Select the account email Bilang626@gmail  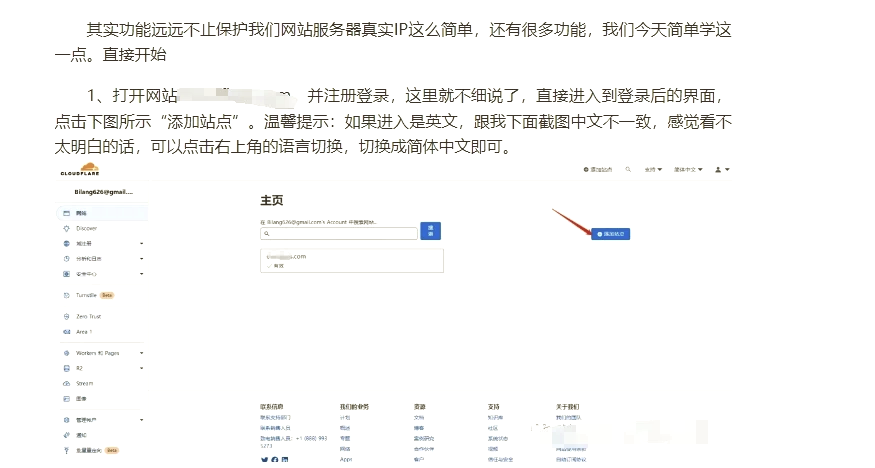point(104,192)
